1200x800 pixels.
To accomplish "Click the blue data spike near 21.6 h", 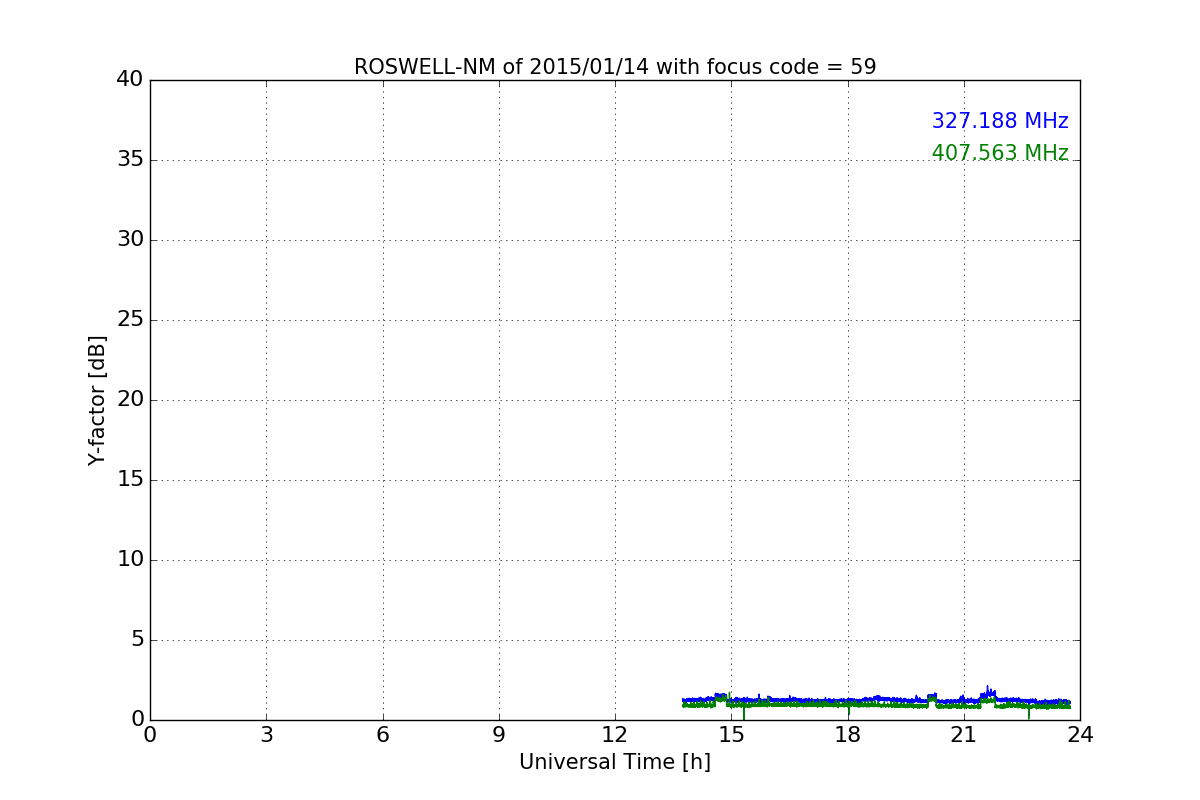I will (988, 690).
